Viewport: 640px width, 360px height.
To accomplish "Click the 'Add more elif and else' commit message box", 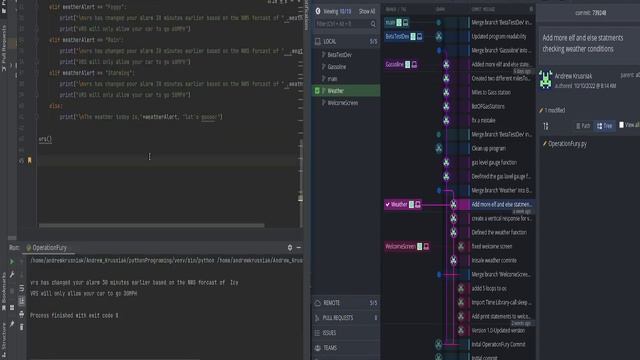I will [590, 44].
